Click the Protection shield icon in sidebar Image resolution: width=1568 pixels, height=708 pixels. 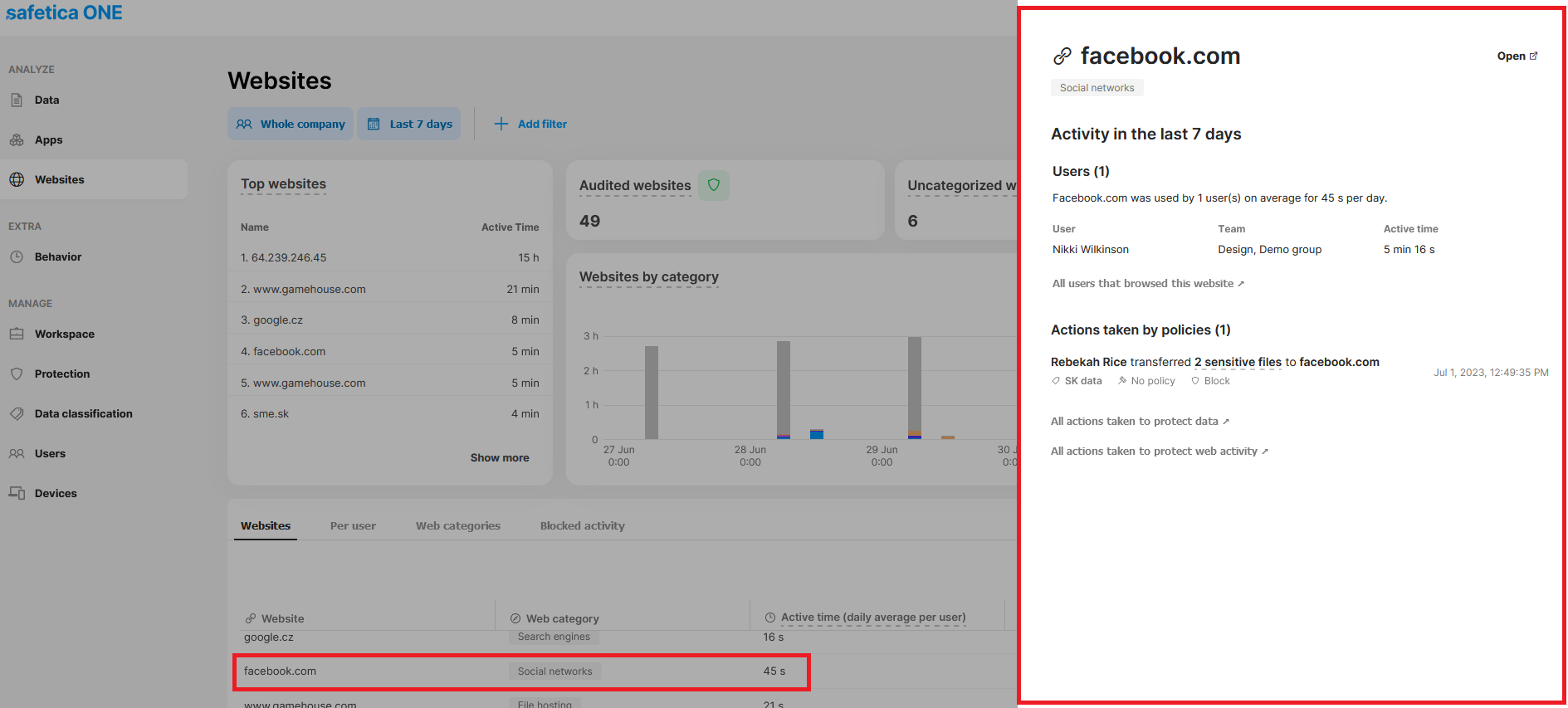(x=17, y=374)
